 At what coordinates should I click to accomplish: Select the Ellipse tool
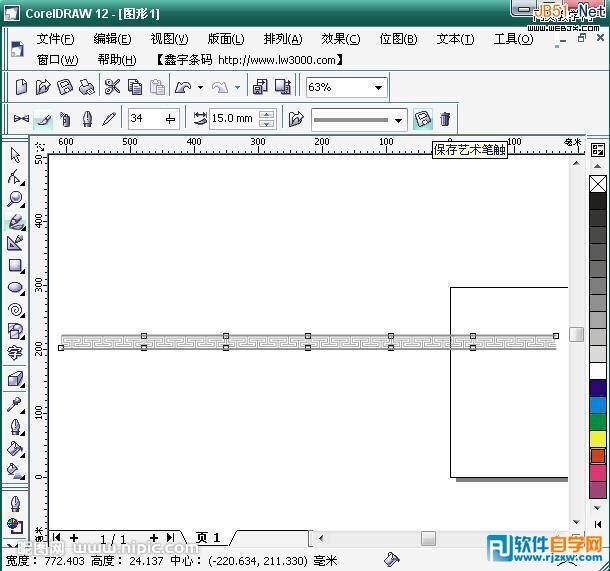coord(15,288)
